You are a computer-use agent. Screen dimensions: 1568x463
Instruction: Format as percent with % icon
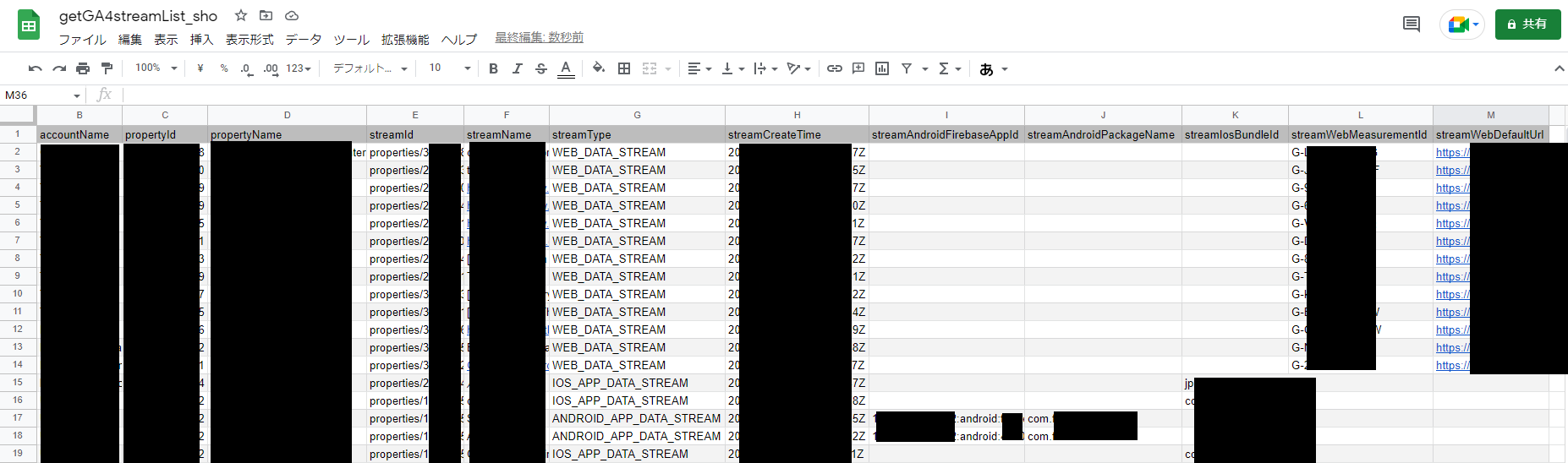pos(224,68)
